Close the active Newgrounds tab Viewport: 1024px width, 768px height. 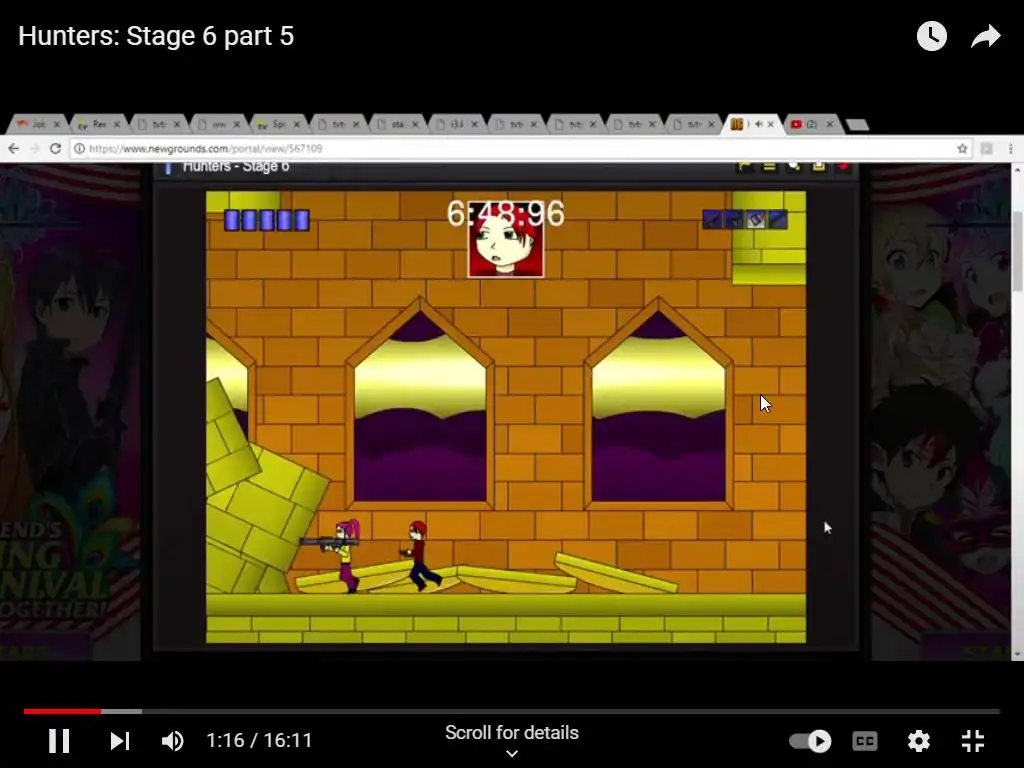[x=771, y=123]
